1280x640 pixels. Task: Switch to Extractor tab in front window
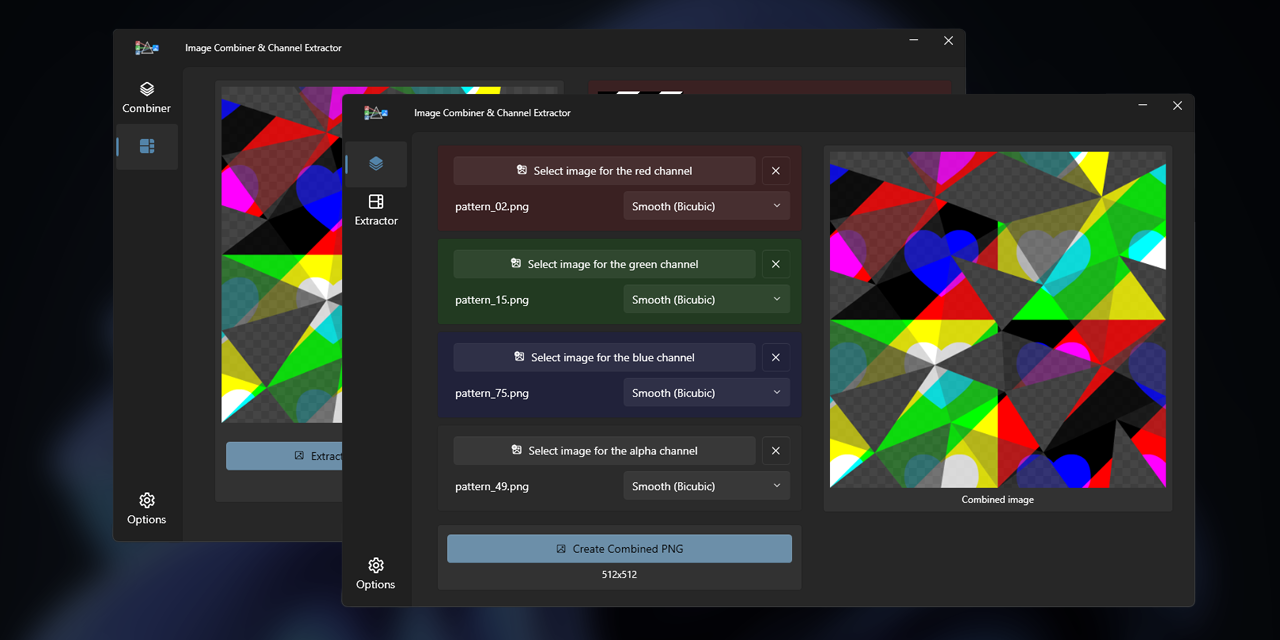click(376, 210)
